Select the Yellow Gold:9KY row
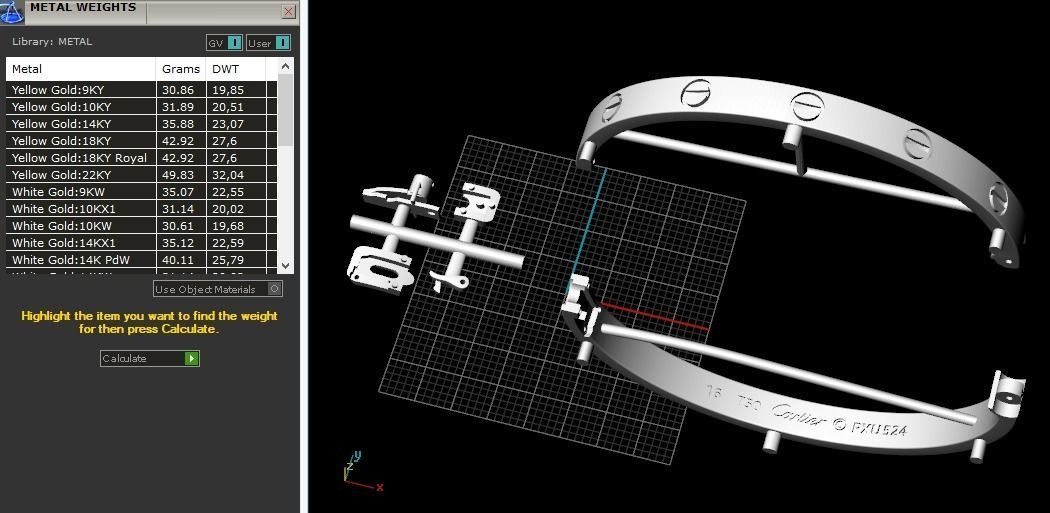This screenshot has width=1050, height=513. tap(141, 90)
